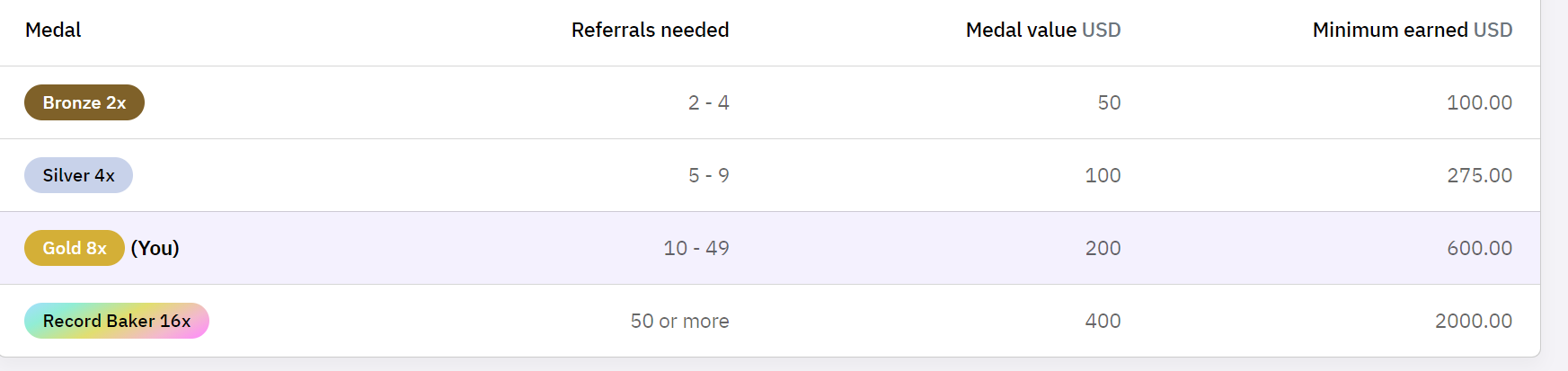Click the Medal value USD header
Image resolution: width=1568 pixels, height=371 pixels.
1042,30
